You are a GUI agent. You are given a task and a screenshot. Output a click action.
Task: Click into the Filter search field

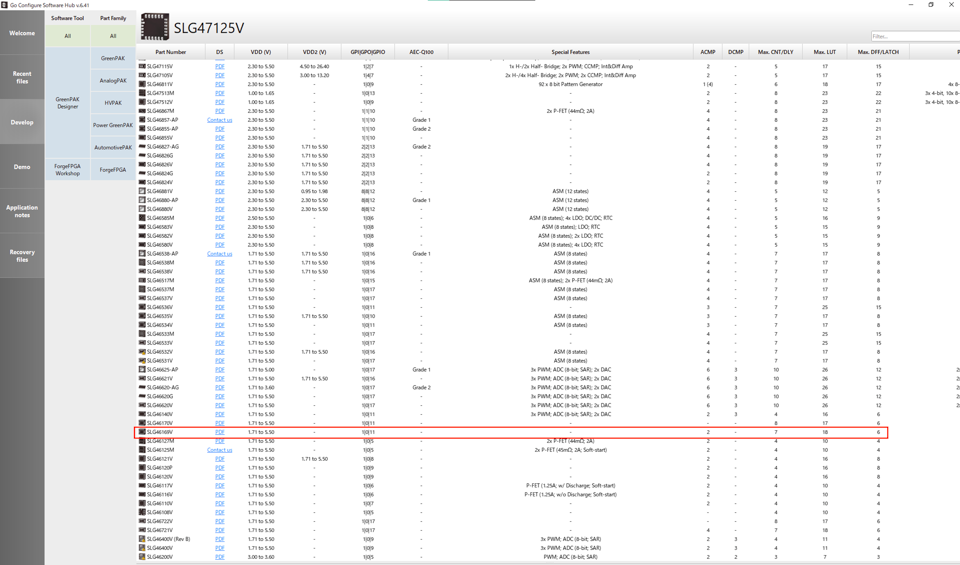pyautogui.click(x=915, y=37)
